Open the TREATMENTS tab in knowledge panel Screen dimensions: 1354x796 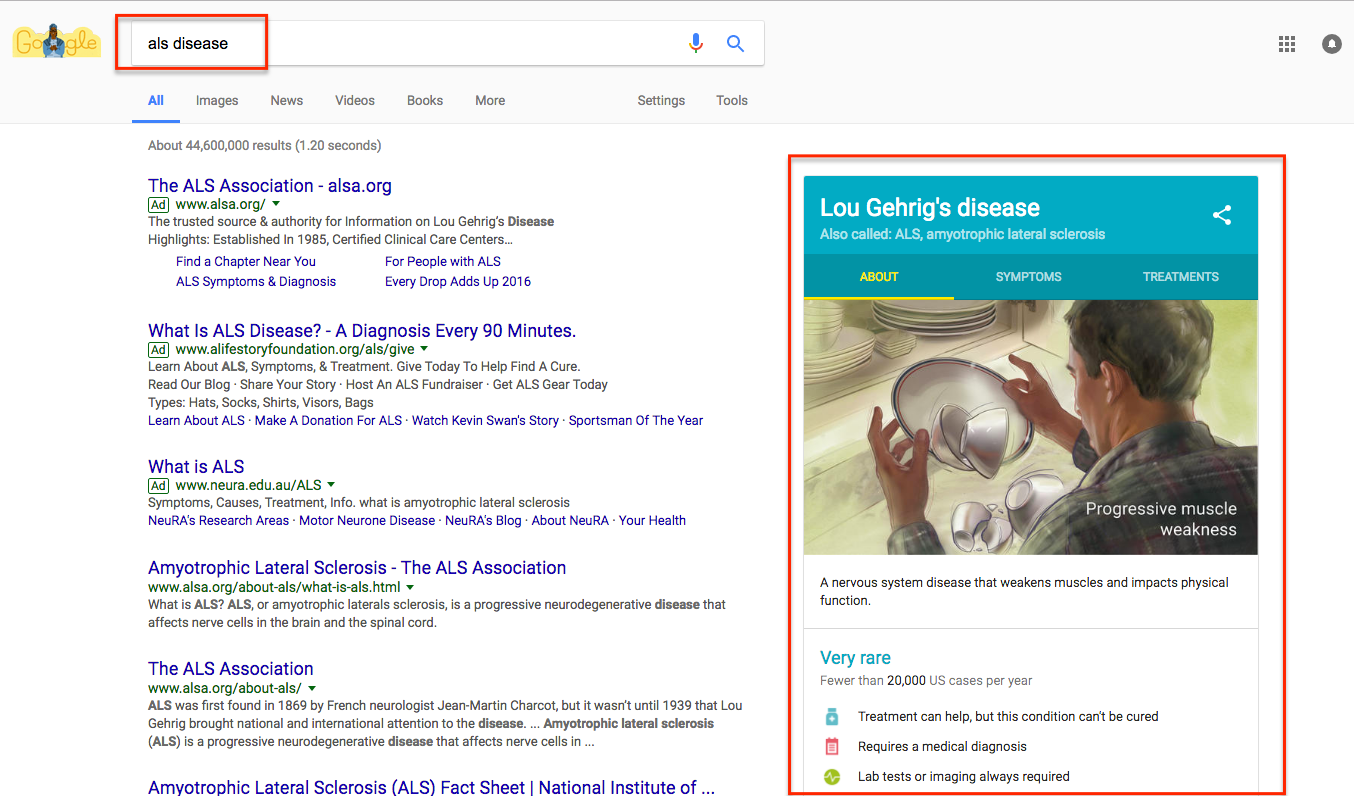tap(1181, 277)
